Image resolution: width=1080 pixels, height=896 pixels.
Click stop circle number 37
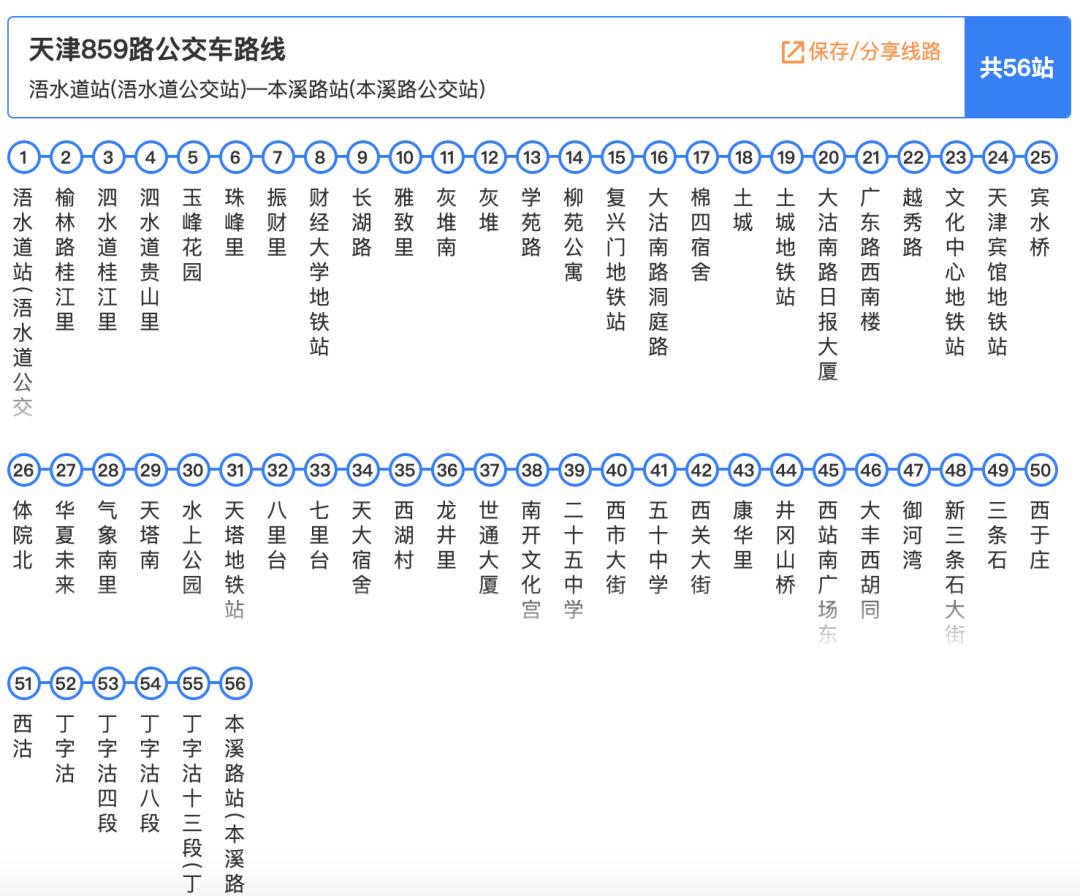(x=489, y=470)
